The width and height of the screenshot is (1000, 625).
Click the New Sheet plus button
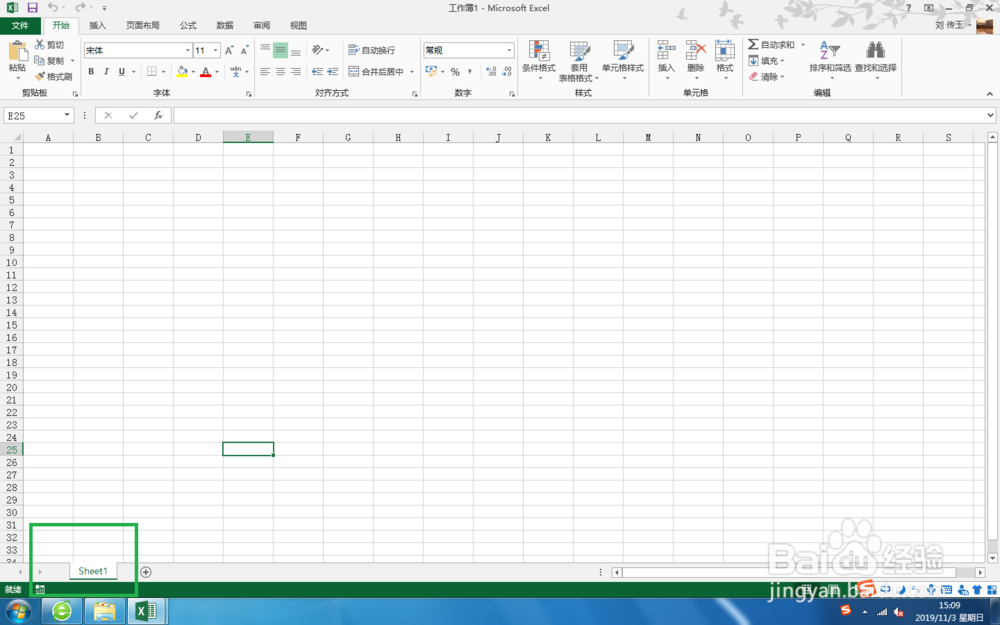tap(146, 571)
